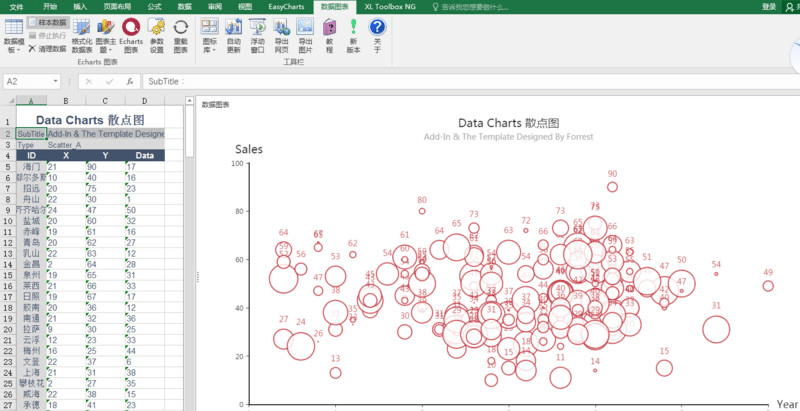This screenshot has width=800, height=411.
Task: Switch to the 公式 formulas tab
Action: tap(154, 7)
